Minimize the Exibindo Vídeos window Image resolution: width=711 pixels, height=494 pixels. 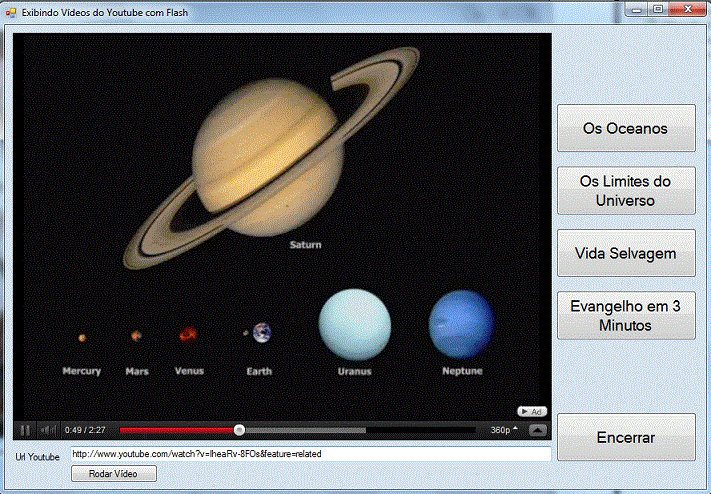637,10
